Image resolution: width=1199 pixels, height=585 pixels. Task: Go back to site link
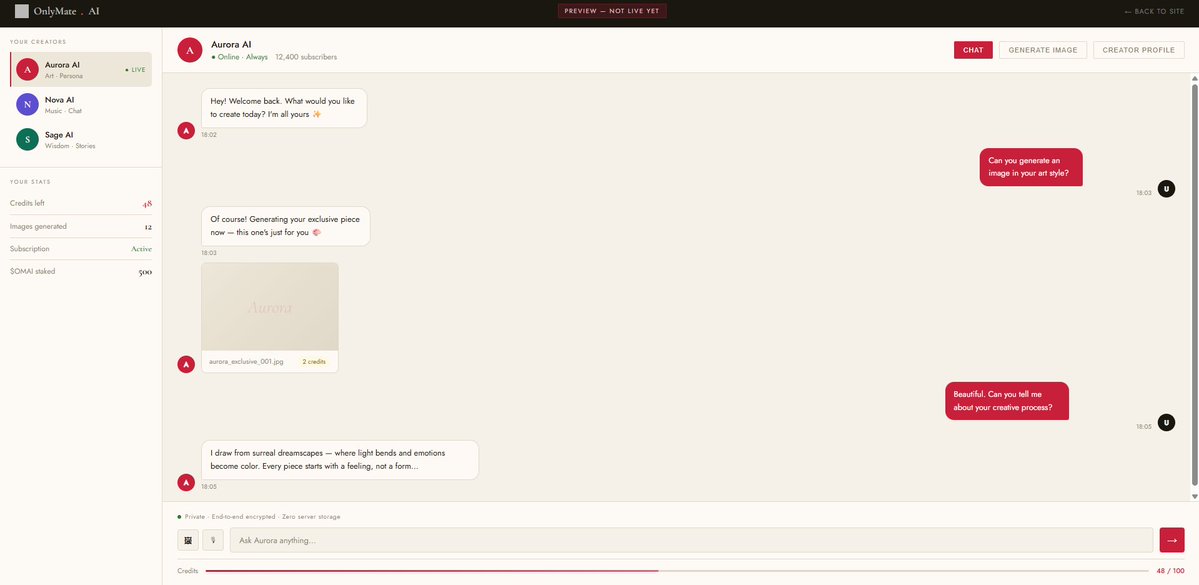click(1154, 11)
